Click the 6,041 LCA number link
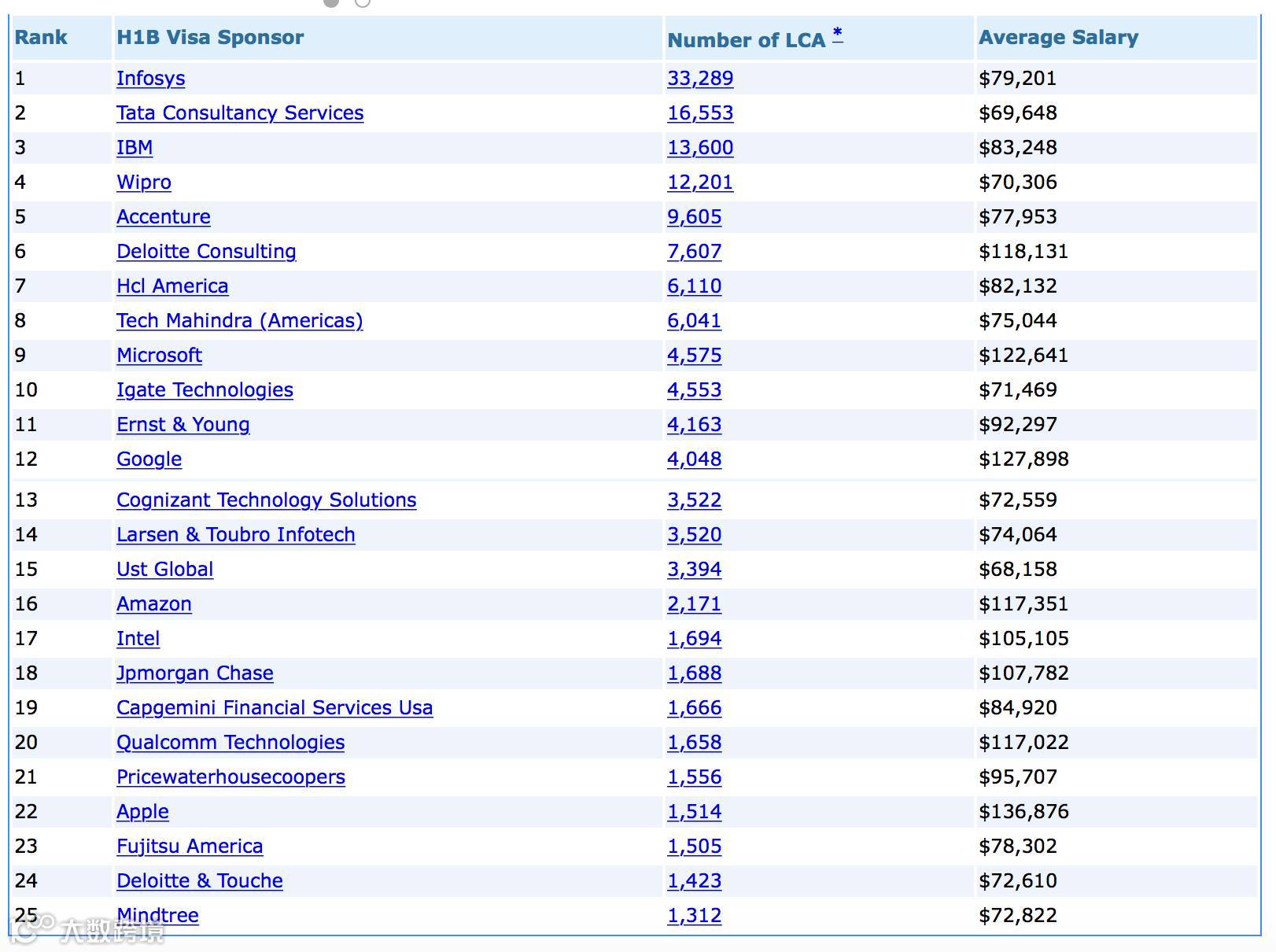 tap(695, 321)
